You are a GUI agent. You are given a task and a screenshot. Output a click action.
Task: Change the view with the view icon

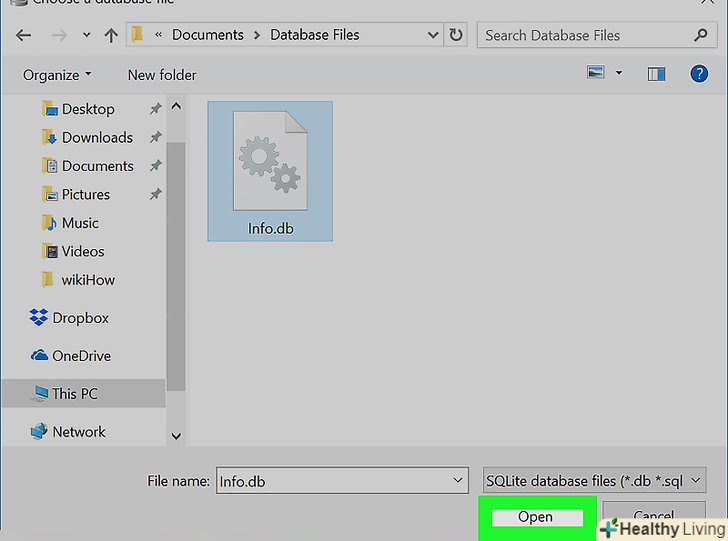[596, 72]
